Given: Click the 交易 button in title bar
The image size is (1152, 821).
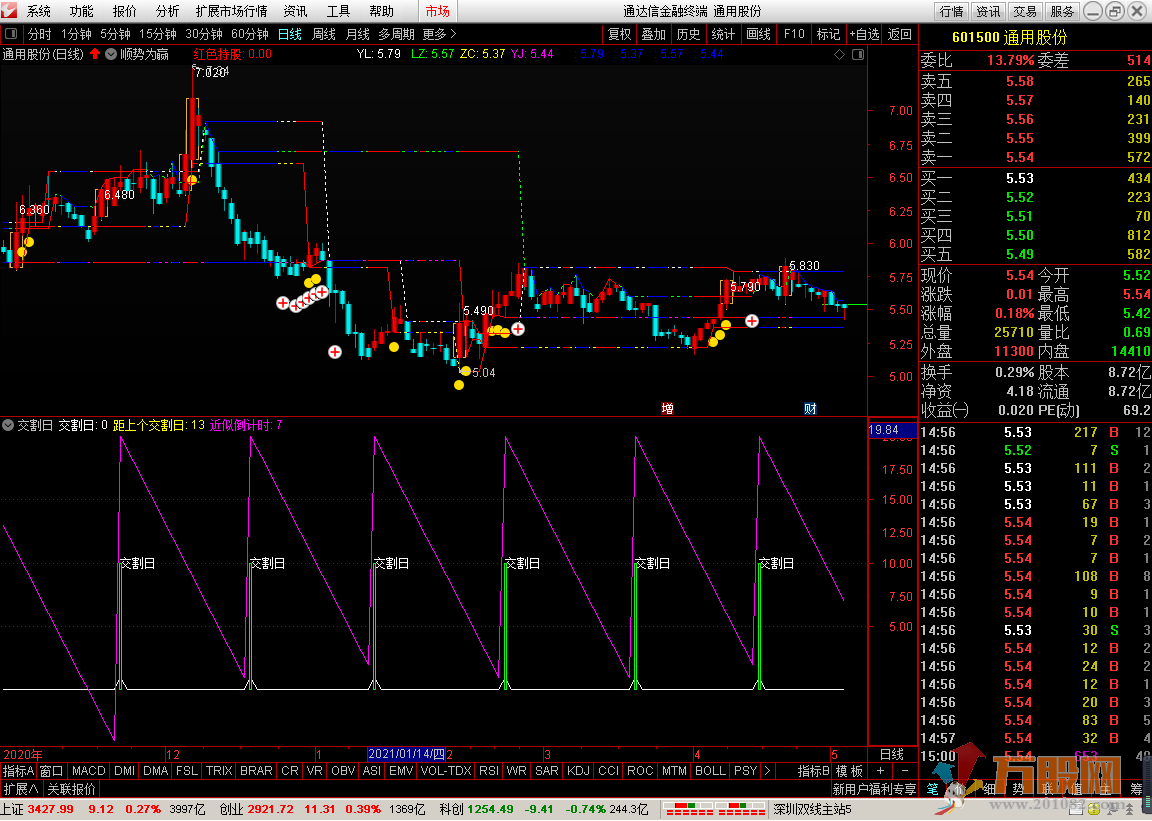Looking at the screenshot, I should pyautogui.click(x=1023, y=11).
